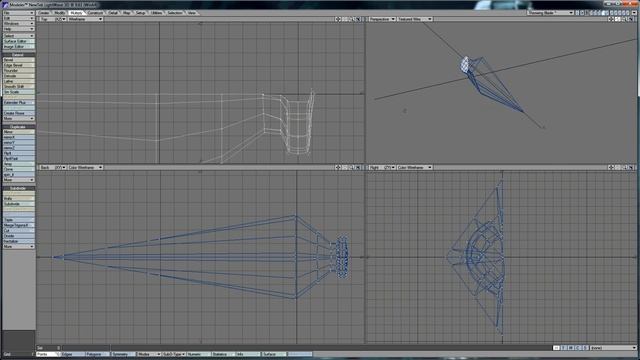Open the Back viewport view-type dropdown
The image size is (640, 360).
coord(53,167)
